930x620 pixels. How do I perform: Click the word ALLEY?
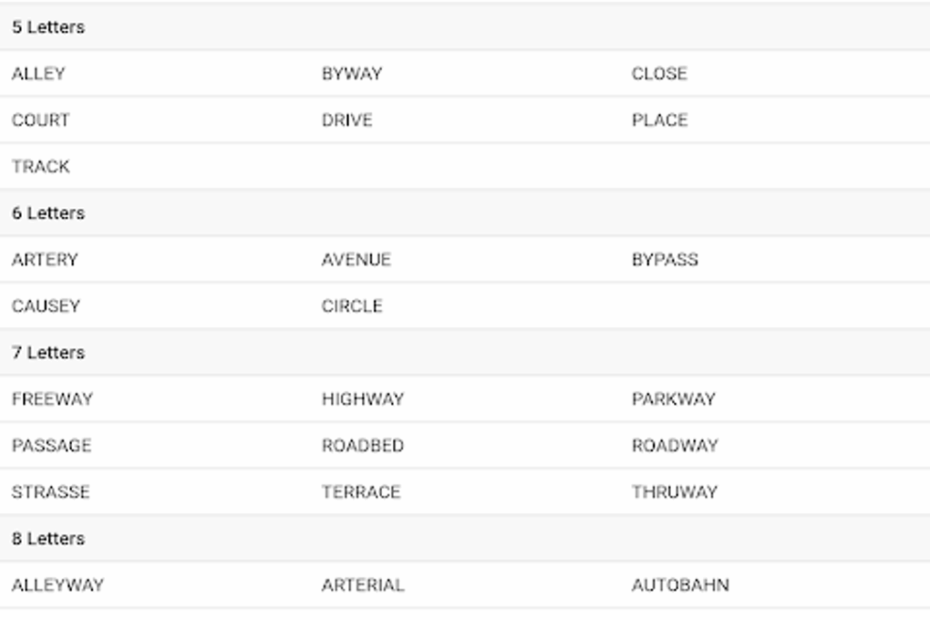click(38, 74)
